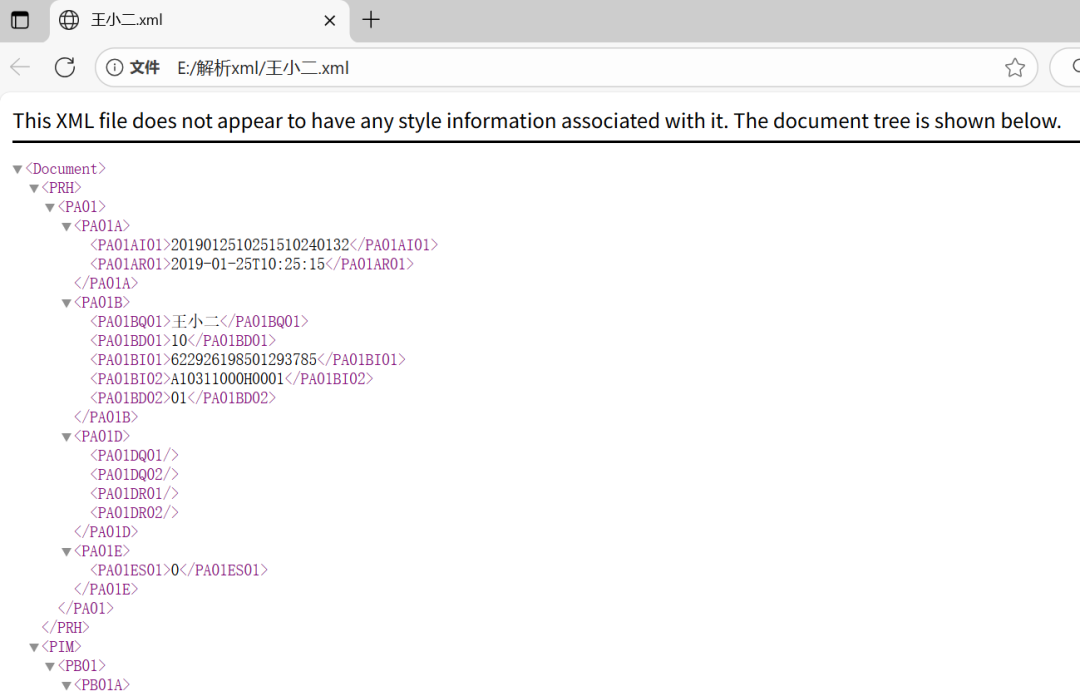
Task: Click empty tag PA01DQ02
Action: coord(134,474)
